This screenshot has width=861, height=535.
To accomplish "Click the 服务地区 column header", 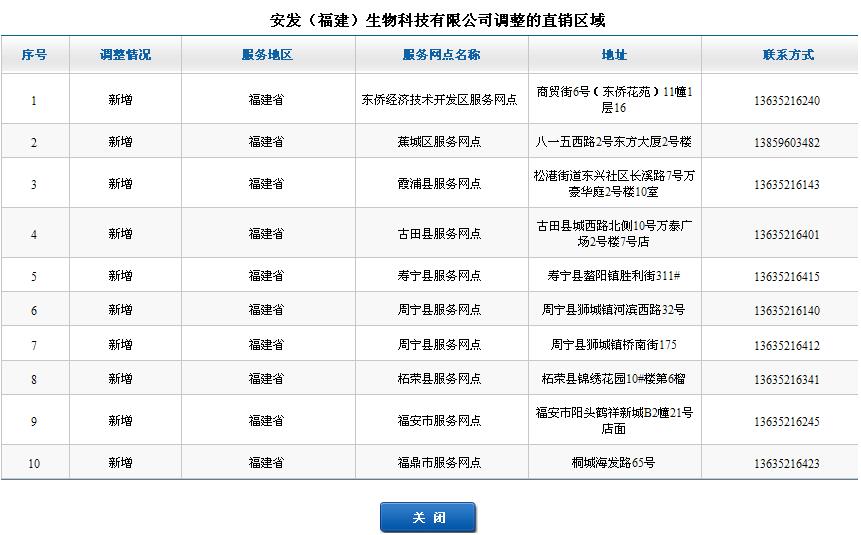I will coord(267,55).
